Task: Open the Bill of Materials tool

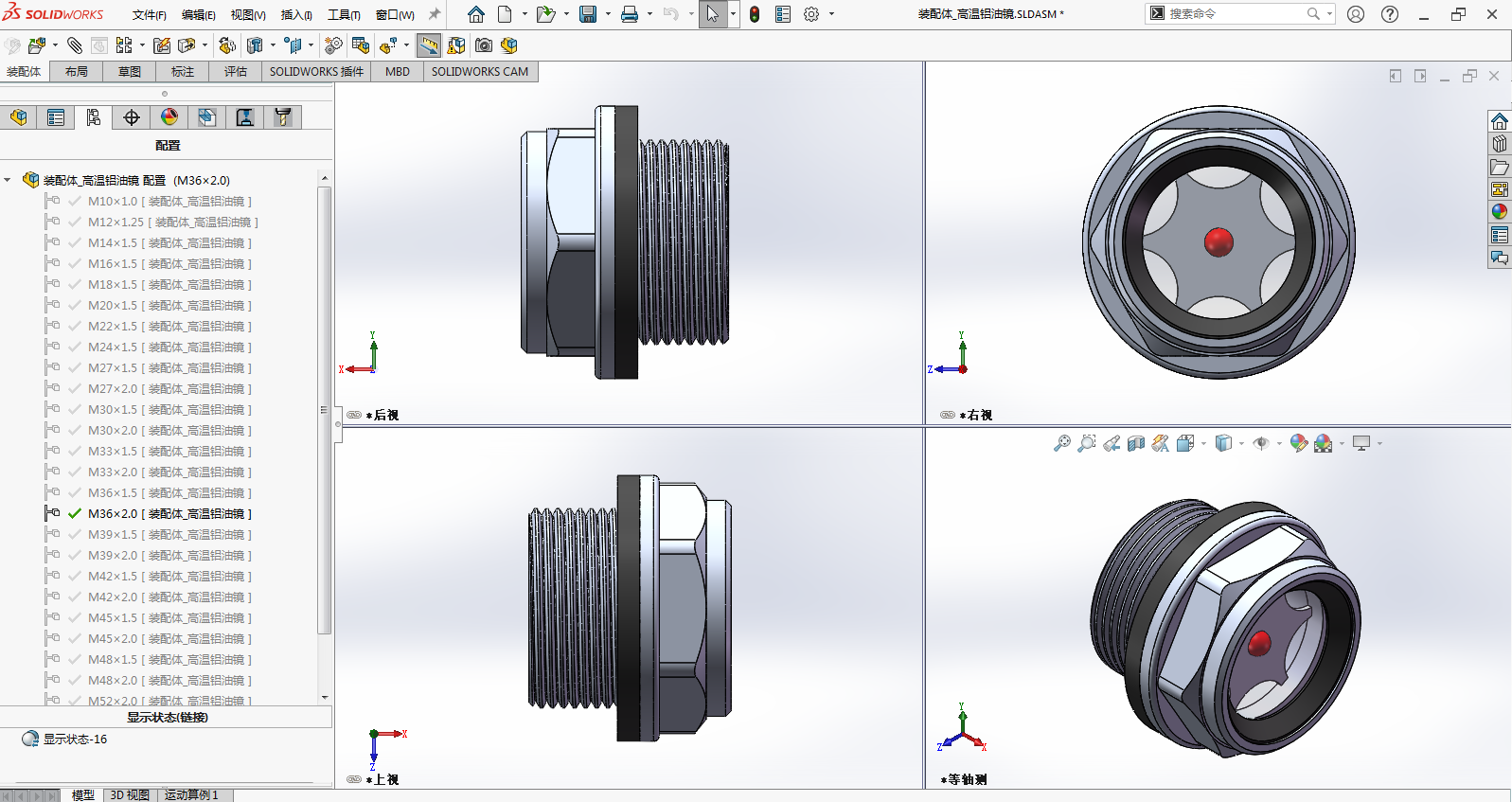Action: (360, 45)
